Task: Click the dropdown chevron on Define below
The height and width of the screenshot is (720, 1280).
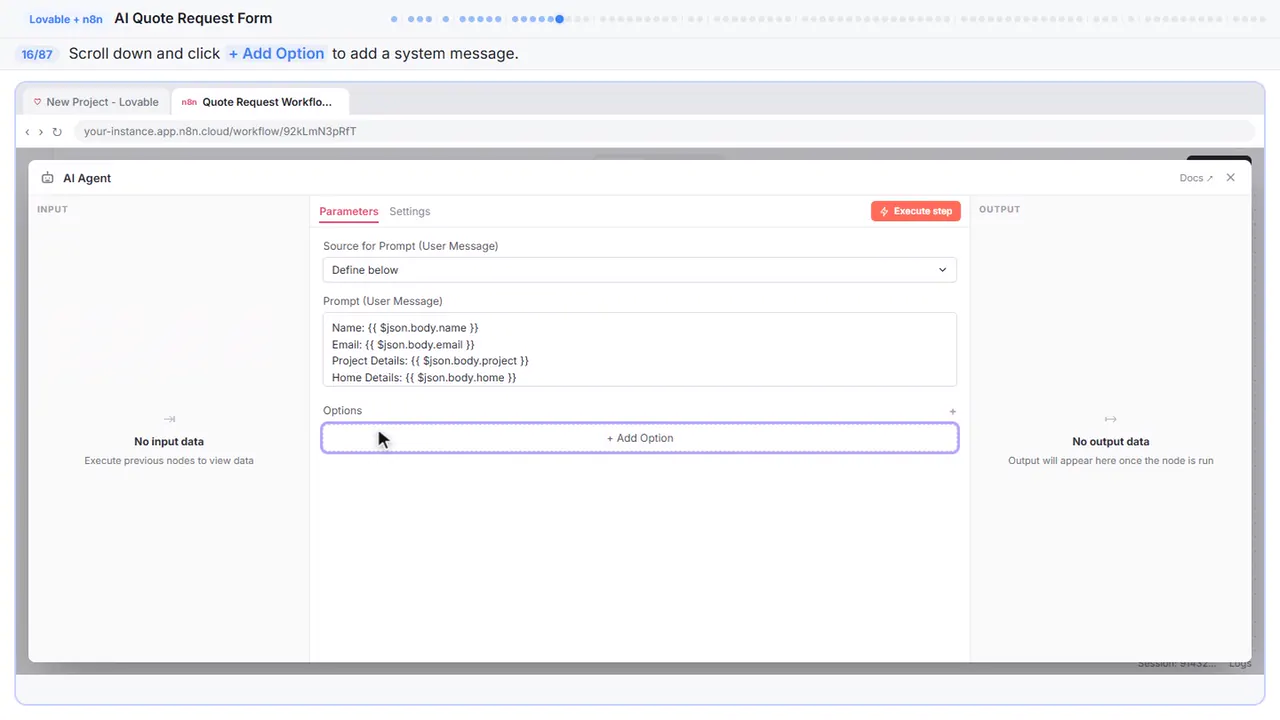Action: click(x=942, y=270)
